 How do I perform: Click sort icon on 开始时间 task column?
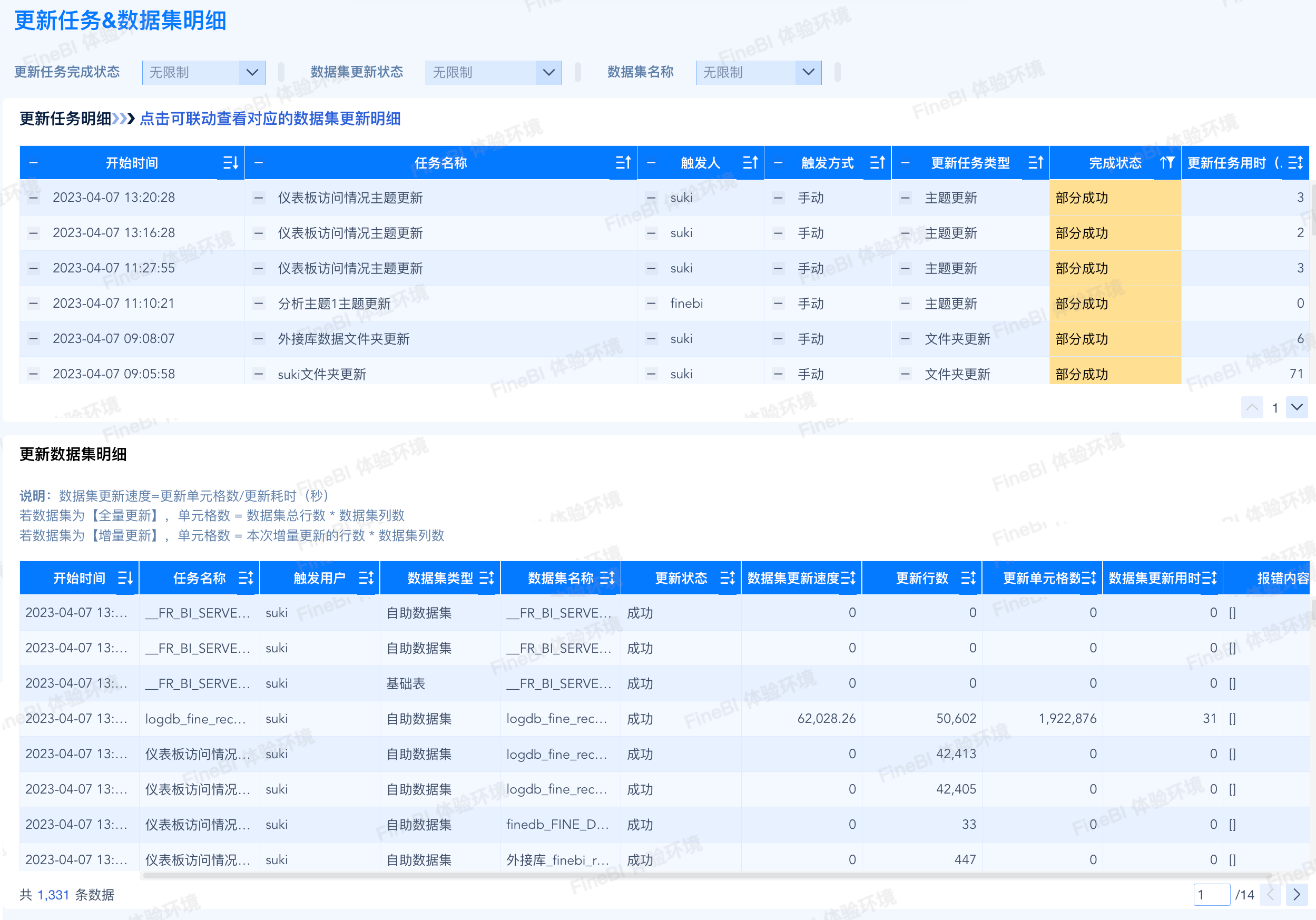[x=230, y=163]
